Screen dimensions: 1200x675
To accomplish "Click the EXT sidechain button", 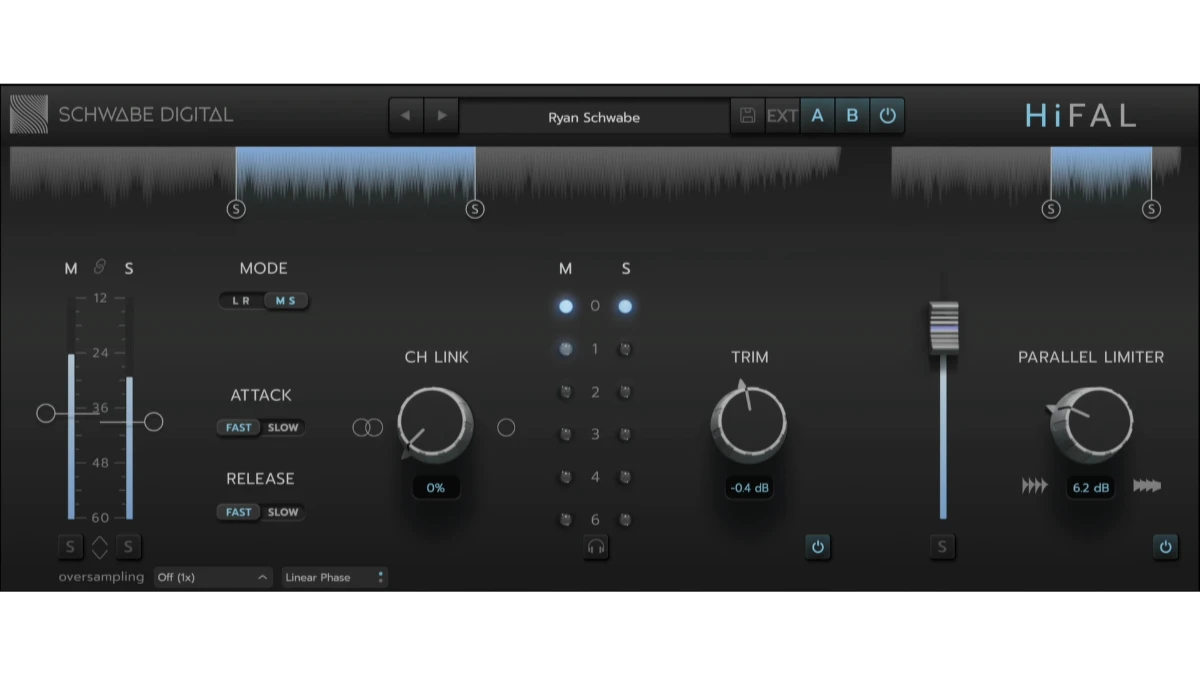I will click(782, 116).
